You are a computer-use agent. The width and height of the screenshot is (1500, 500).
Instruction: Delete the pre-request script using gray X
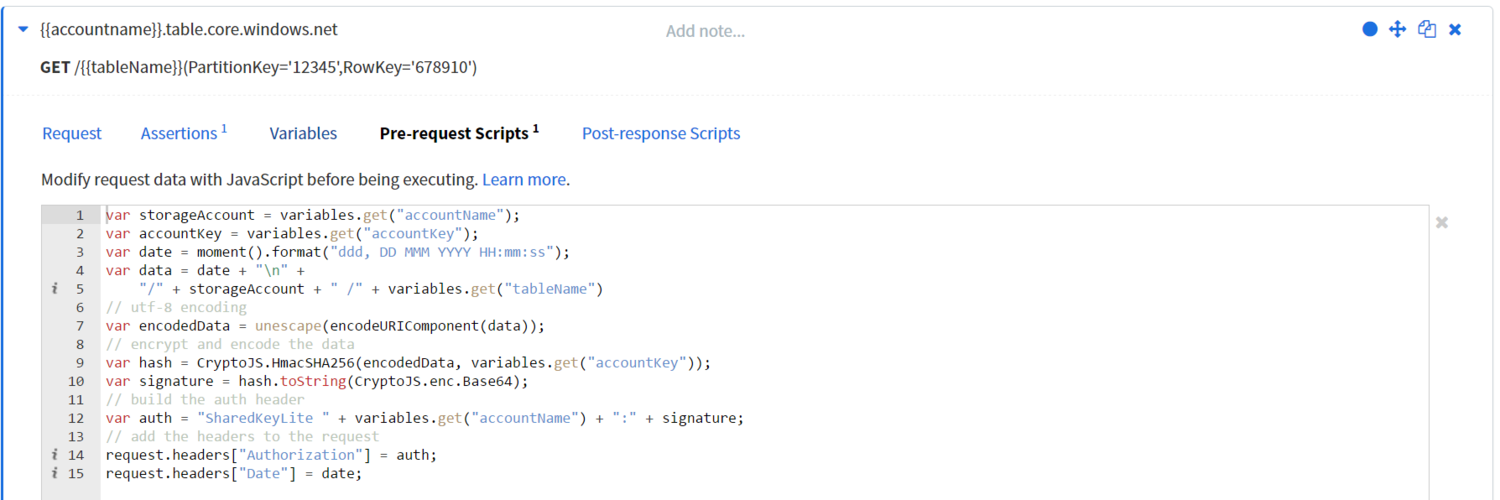pos(1442,222)
